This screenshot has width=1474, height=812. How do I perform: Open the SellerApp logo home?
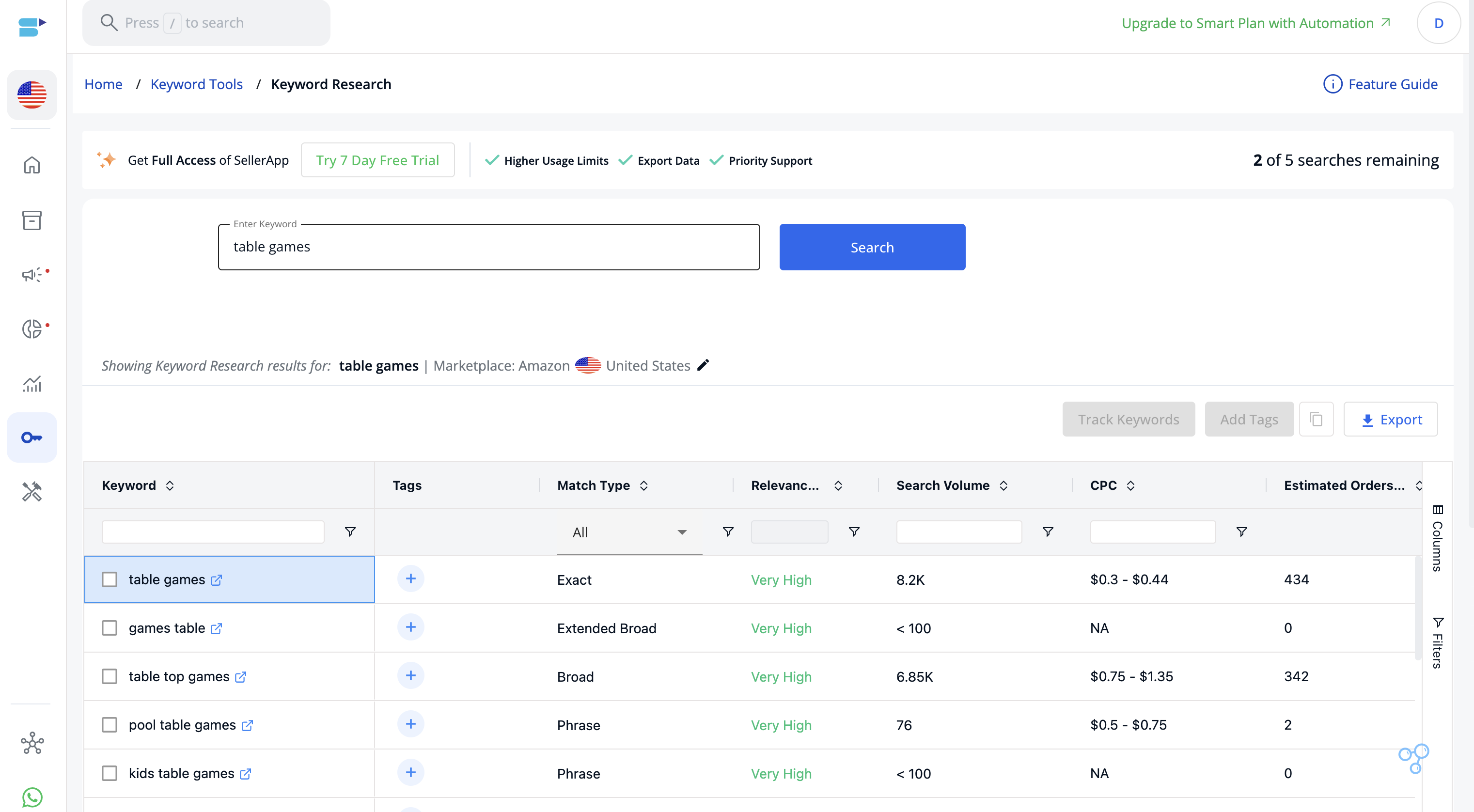(x=31, y=26)
